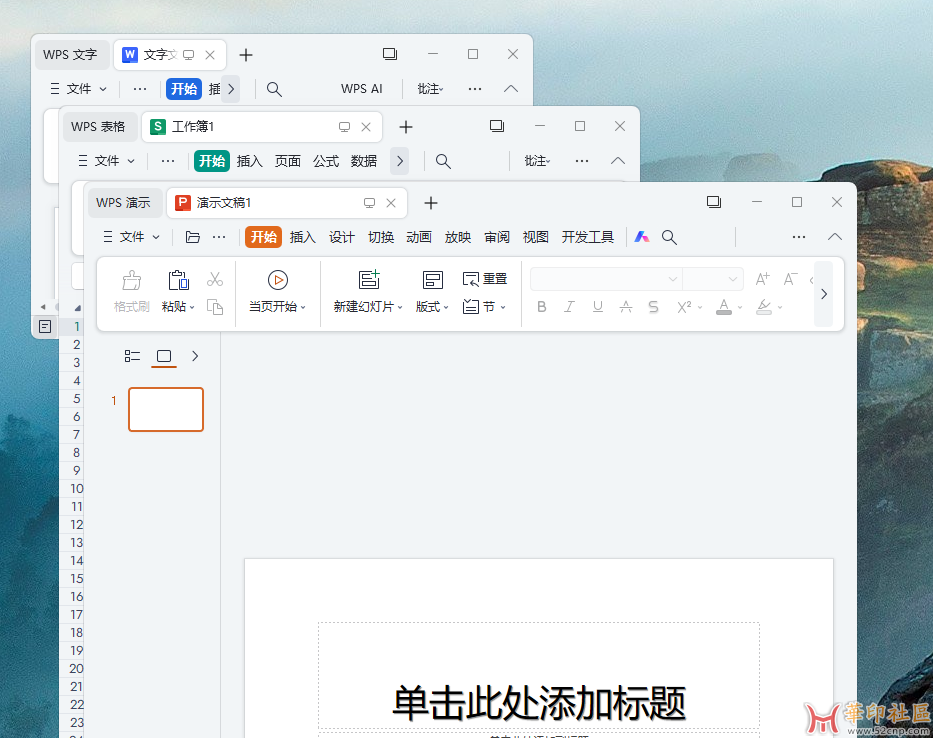Screen dimensions: 933x738
Task: Switch to the 数据 tab in WPS 表格
Action: (364, 160)
